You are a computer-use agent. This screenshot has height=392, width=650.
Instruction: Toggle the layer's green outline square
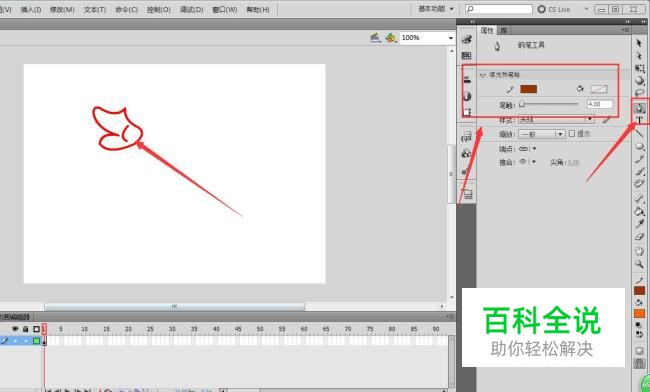(36, 341)
